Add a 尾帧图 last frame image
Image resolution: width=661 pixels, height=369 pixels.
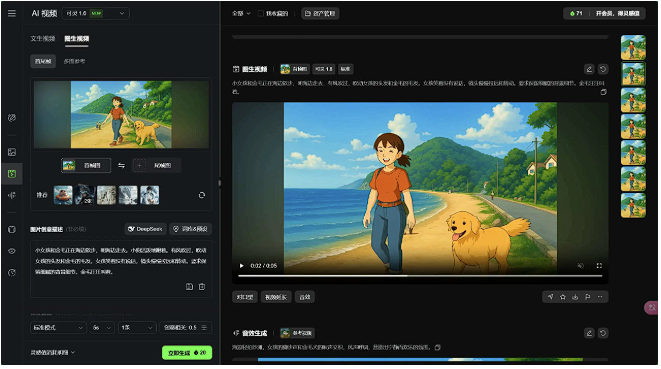(157, 166)
